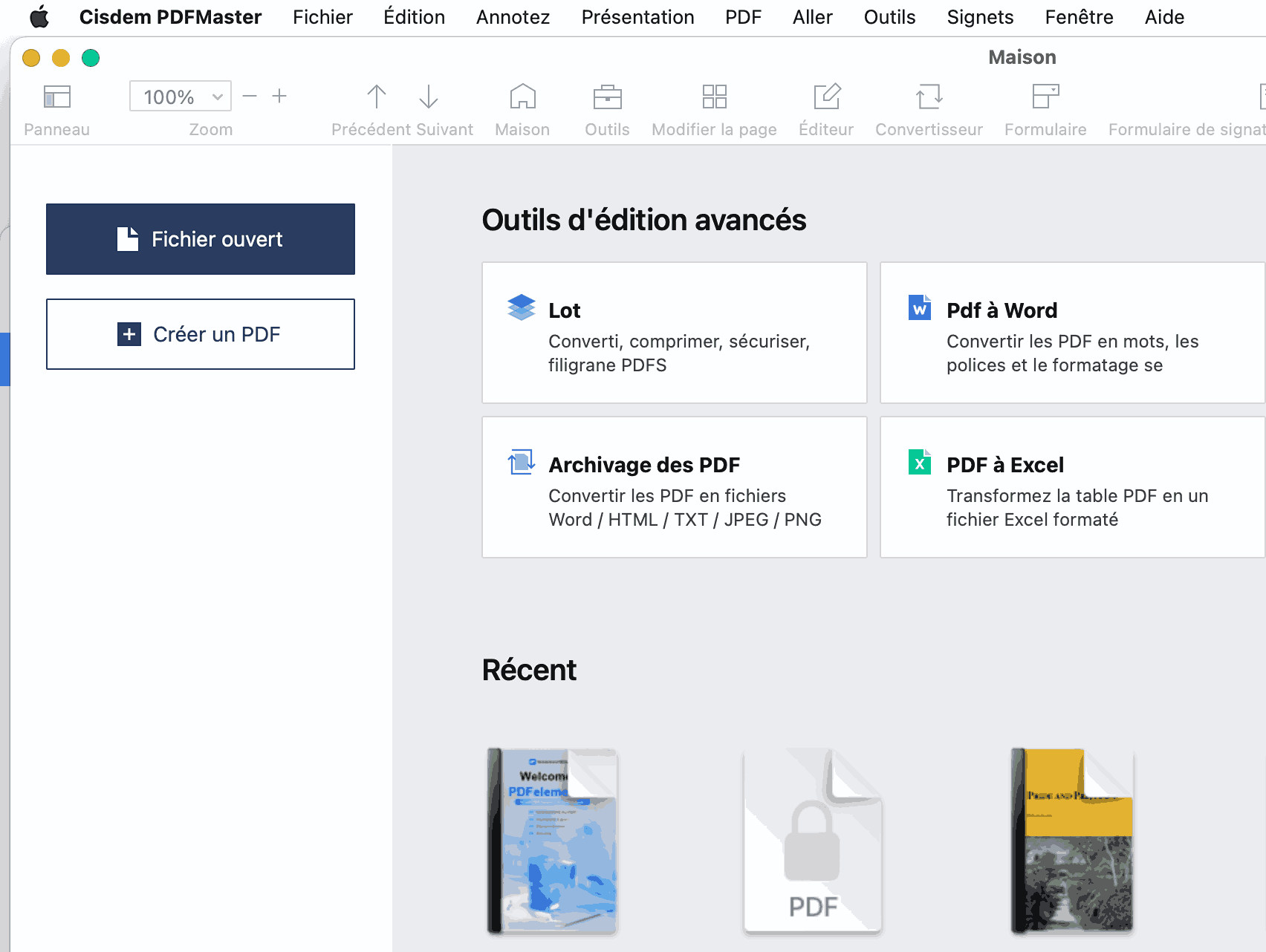Toggle the Panneau sidebar icon
Viewport: 1266px width, 952px height.
[57, 97]
